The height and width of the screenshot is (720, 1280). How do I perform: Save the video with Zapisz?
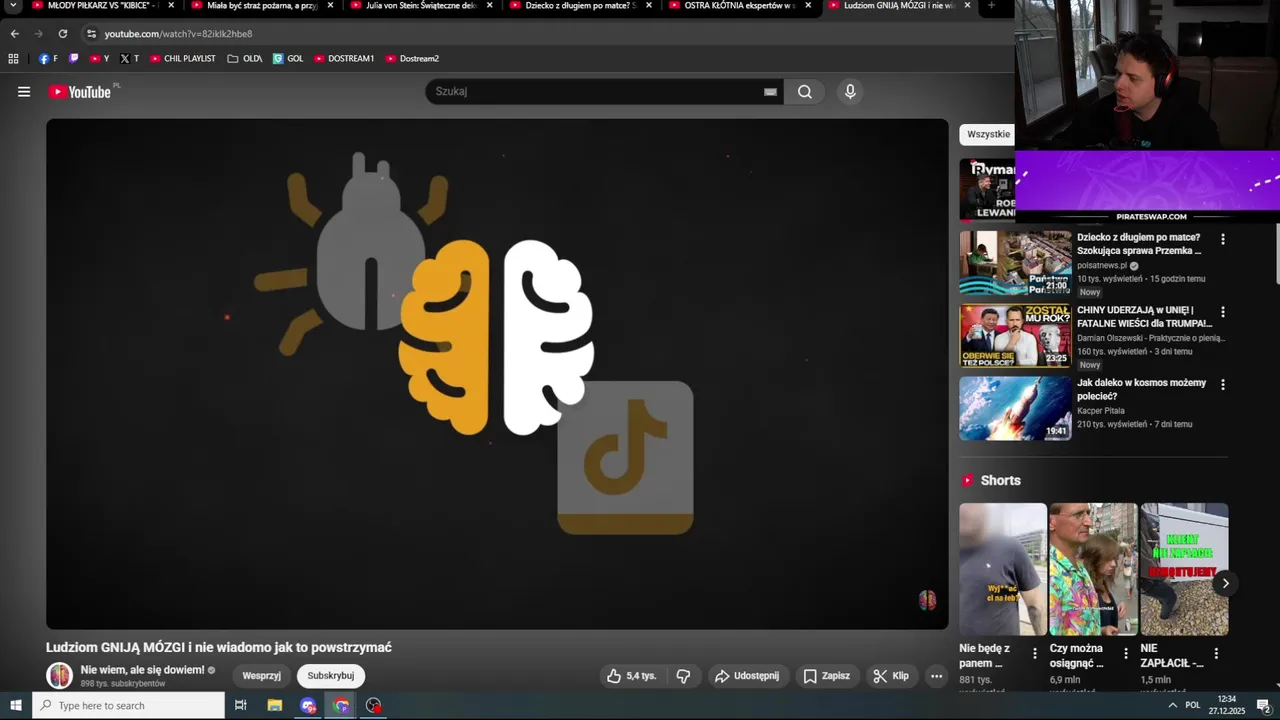click(827, 676)
